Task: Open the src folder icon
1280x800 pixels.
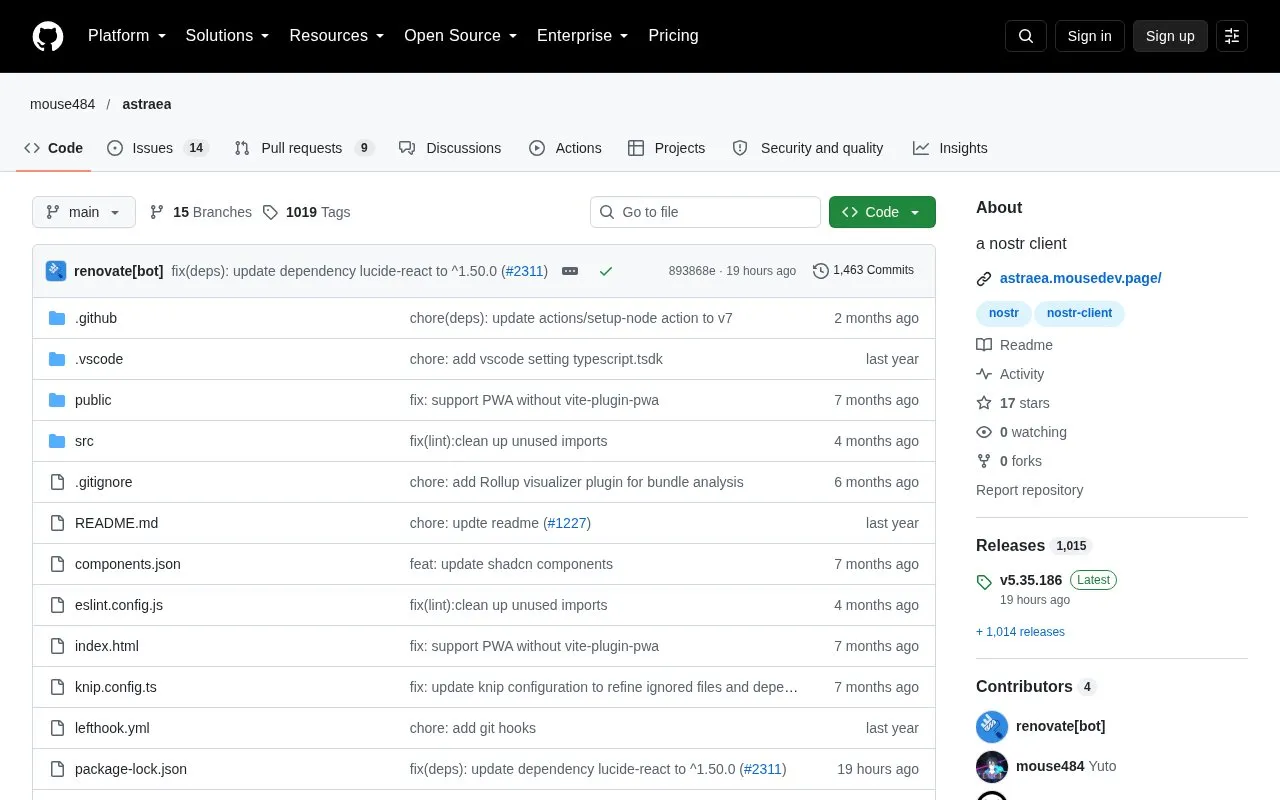Action: (57, 441)
